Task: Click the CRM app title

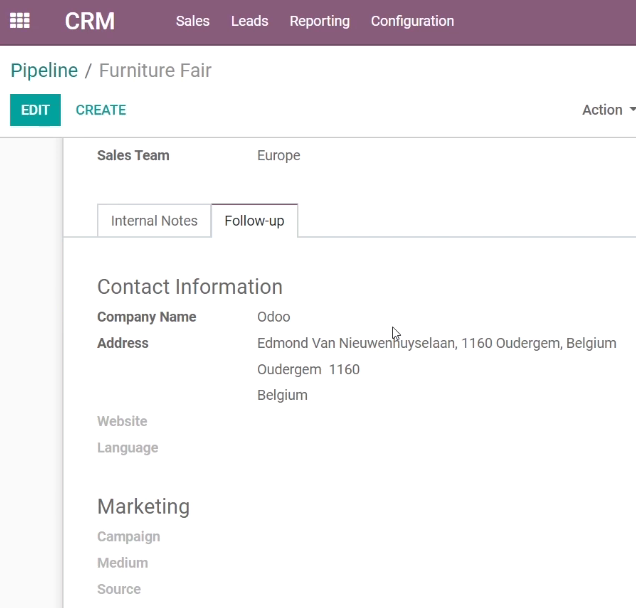Action: (x=90, y=21)
